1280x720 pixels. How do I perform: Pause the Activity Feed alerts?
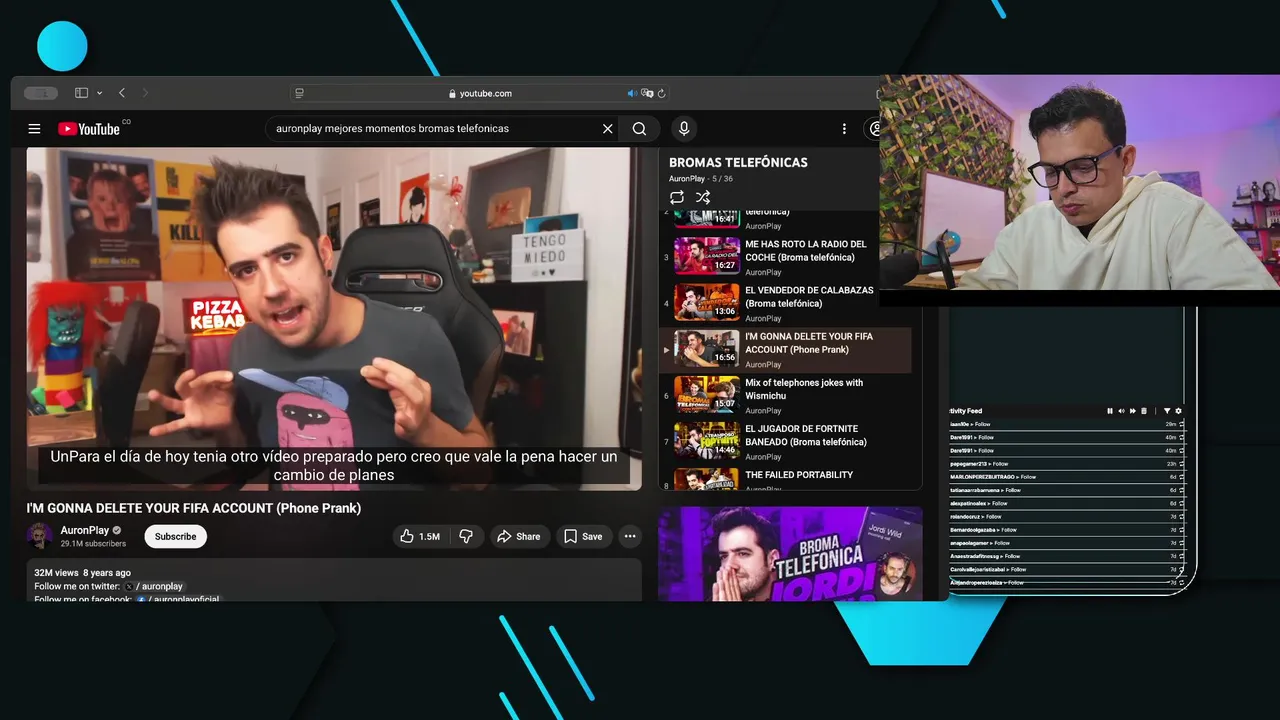1110,411
